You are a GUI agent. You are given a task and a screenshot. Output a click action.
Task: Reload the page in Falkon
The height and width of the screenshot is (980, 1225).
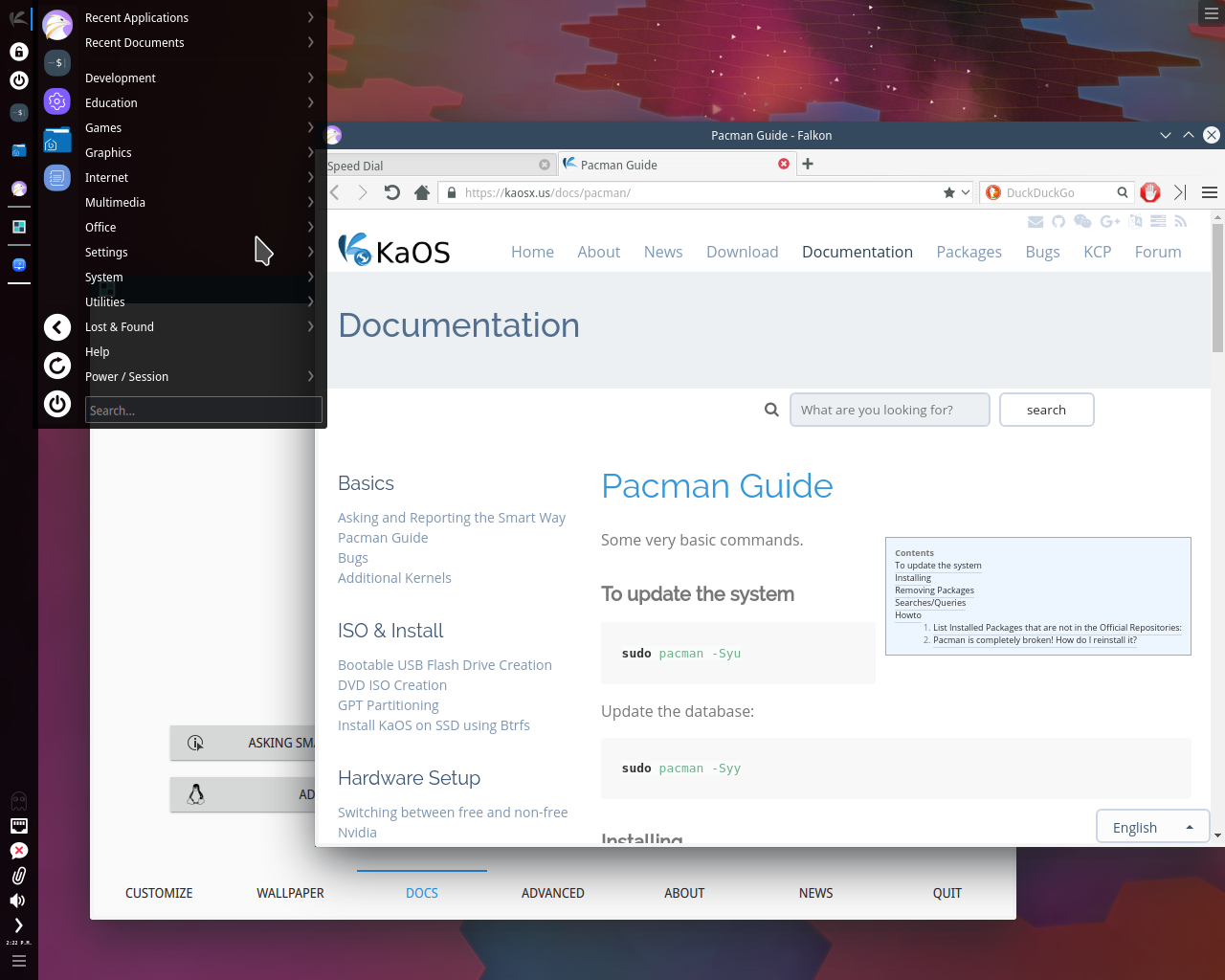pos(392,192)
